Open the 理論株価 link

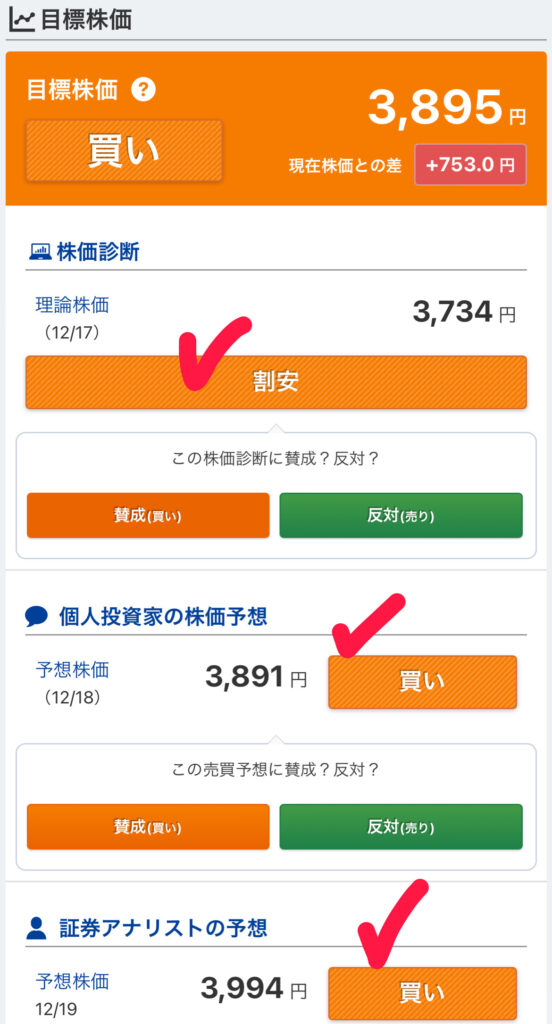72,304
